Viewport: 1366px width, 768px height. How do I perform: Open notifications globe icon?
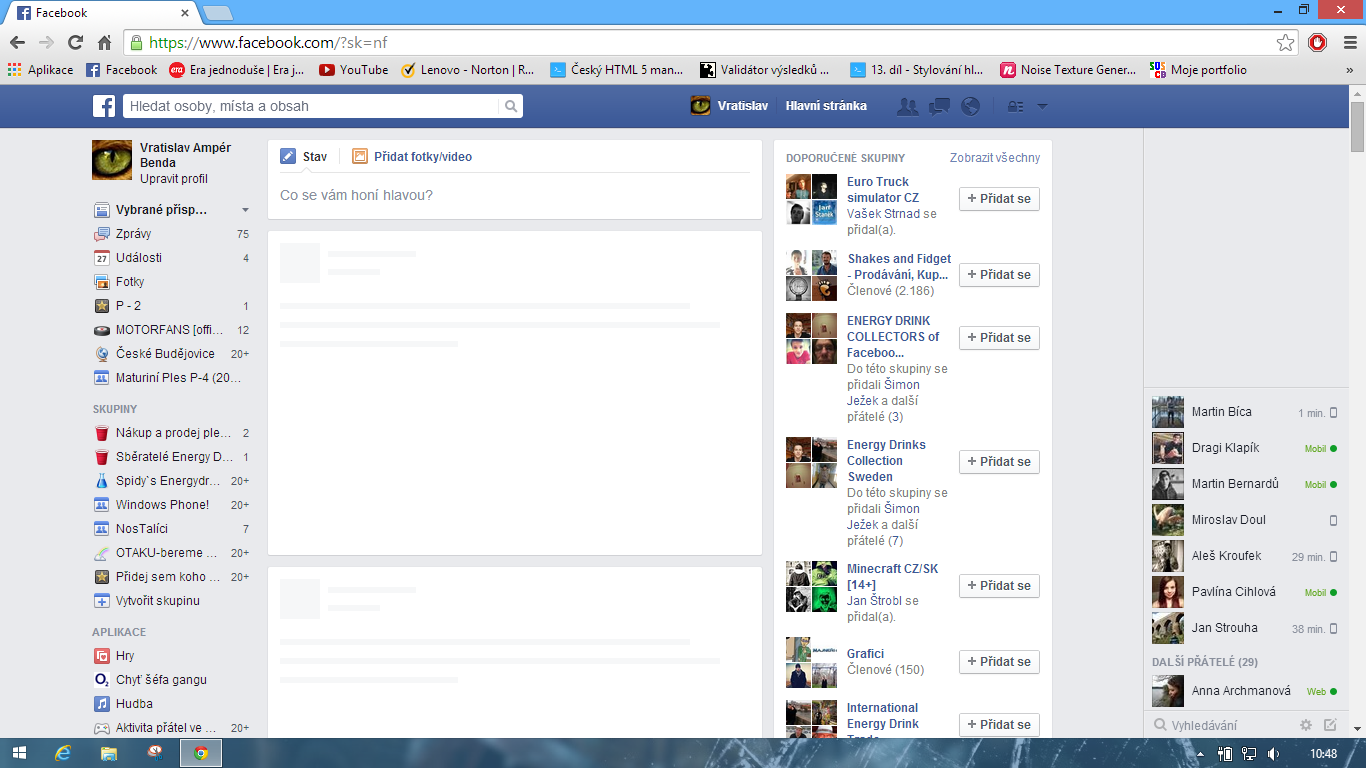(970, 106)
